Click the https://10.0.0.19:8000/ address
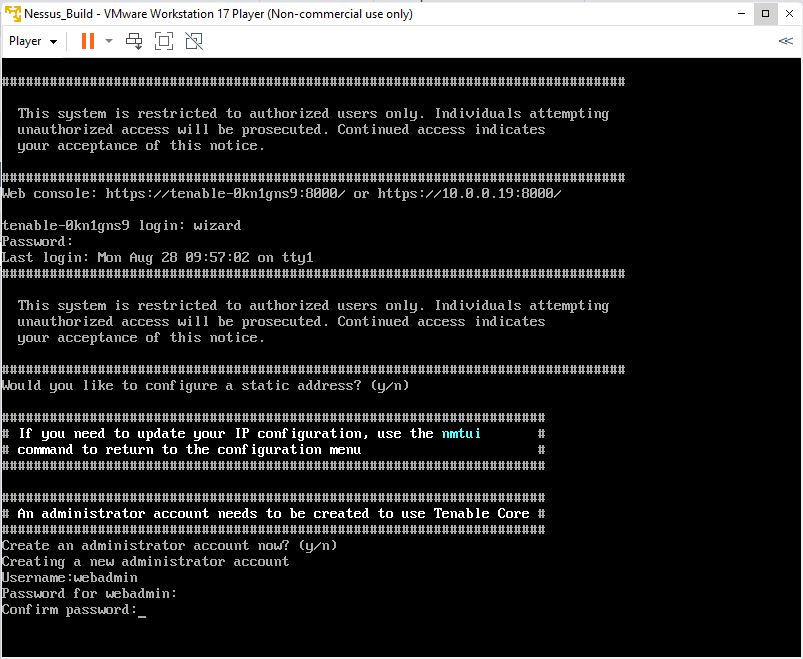This screenshot has height=659, width=803. click(x=469, y=194)
